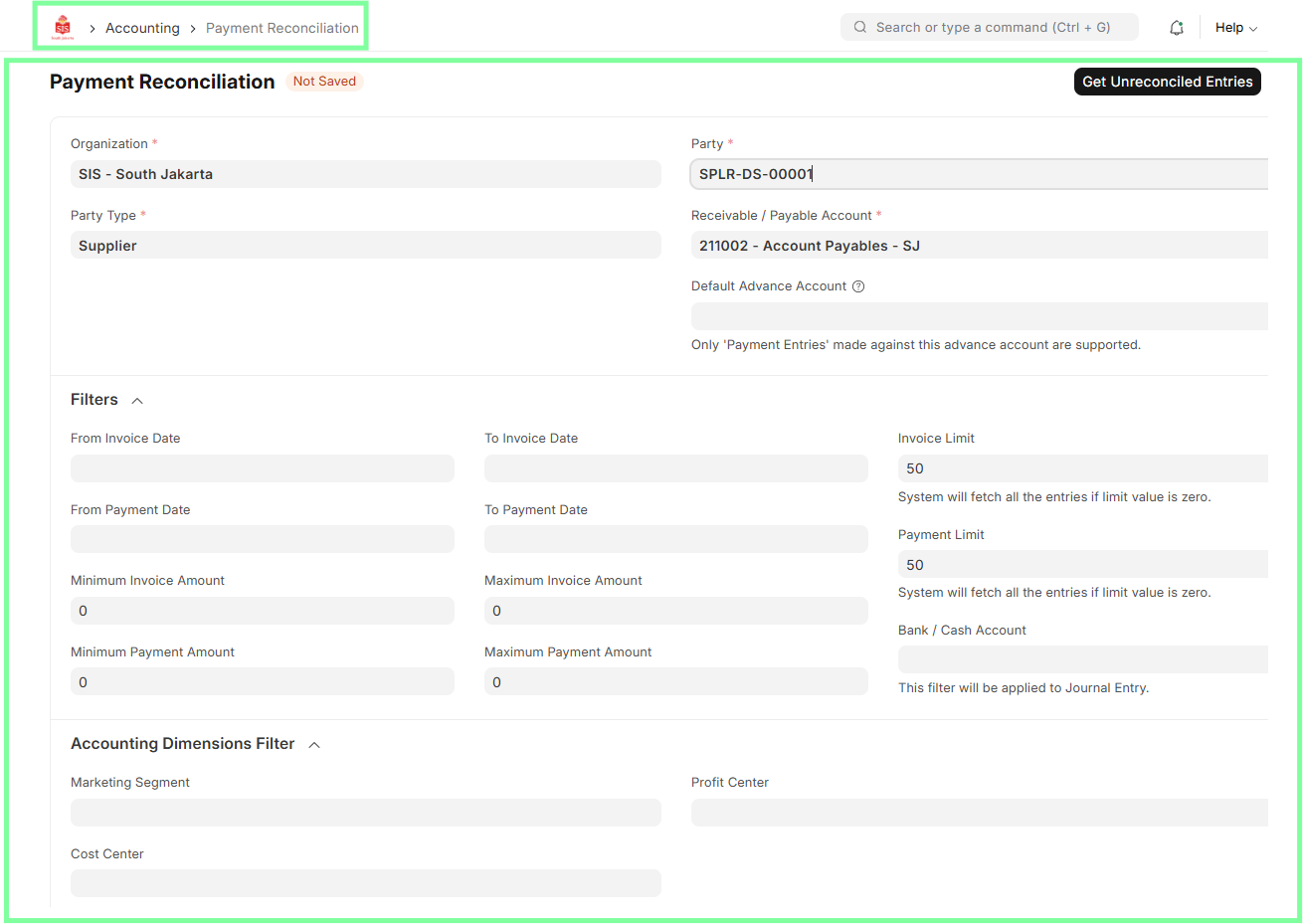Click the ERPNext home logo icon
1303x924 pixels.
coord(62,27)
